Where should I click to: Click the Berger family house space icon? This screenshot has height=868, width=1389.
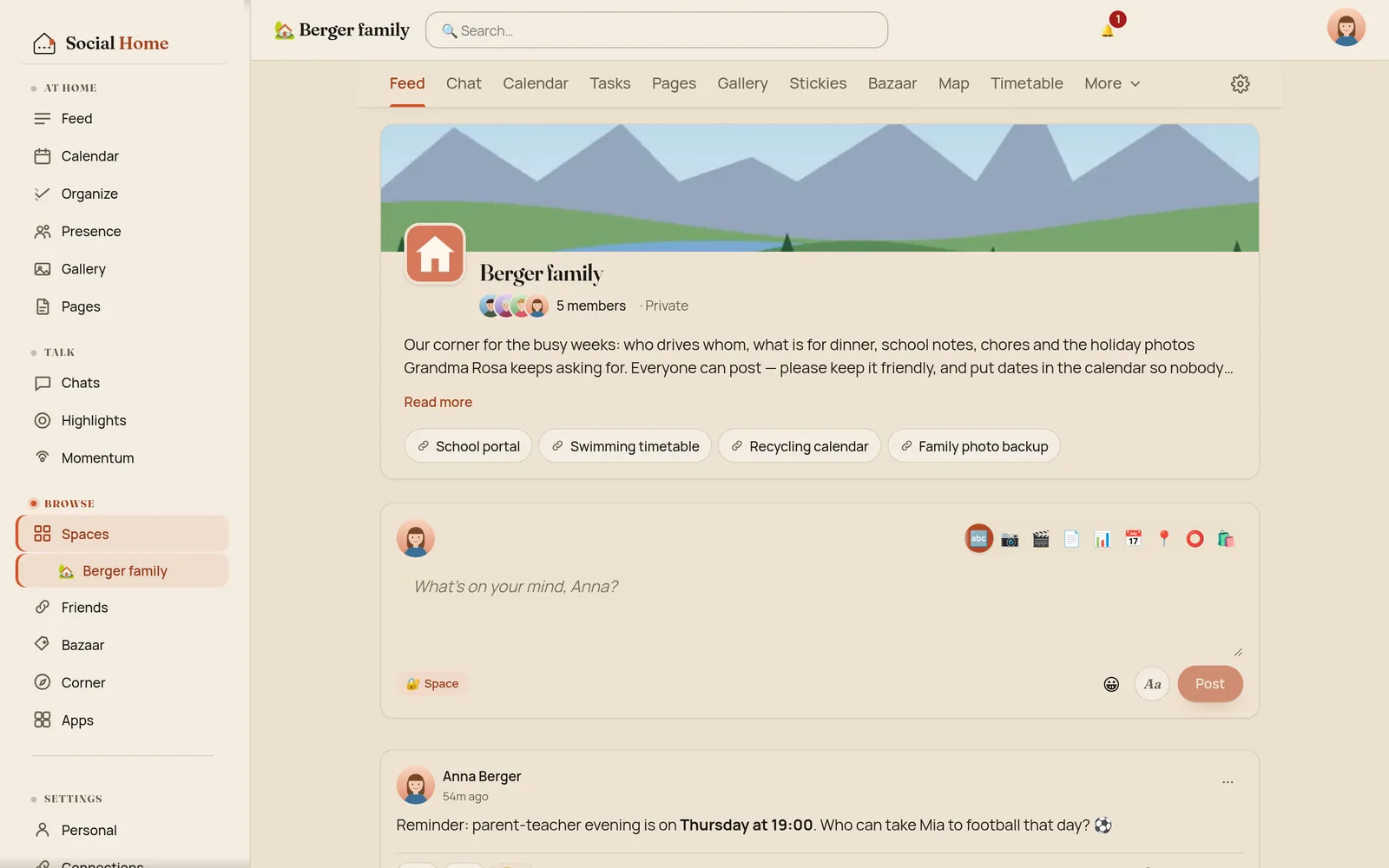[x=435, y=253]
